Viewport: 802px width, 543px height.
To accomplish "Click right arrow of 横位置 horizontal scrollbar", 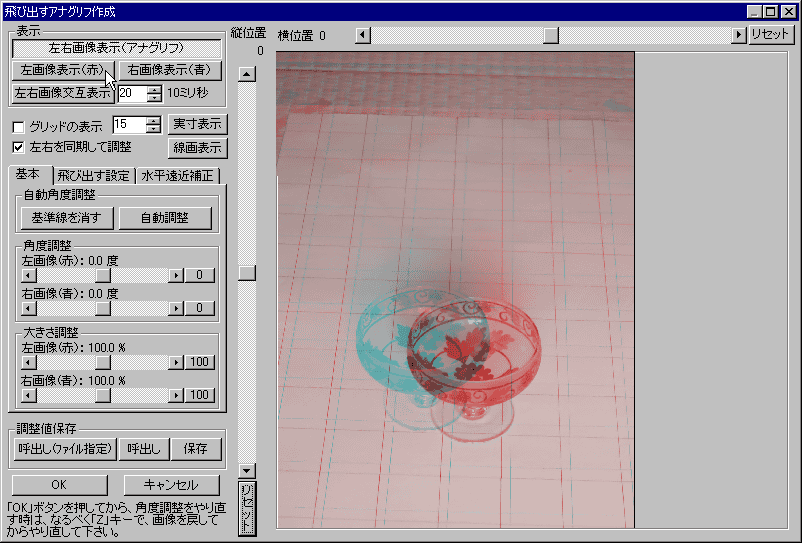I will coord(739,35).
